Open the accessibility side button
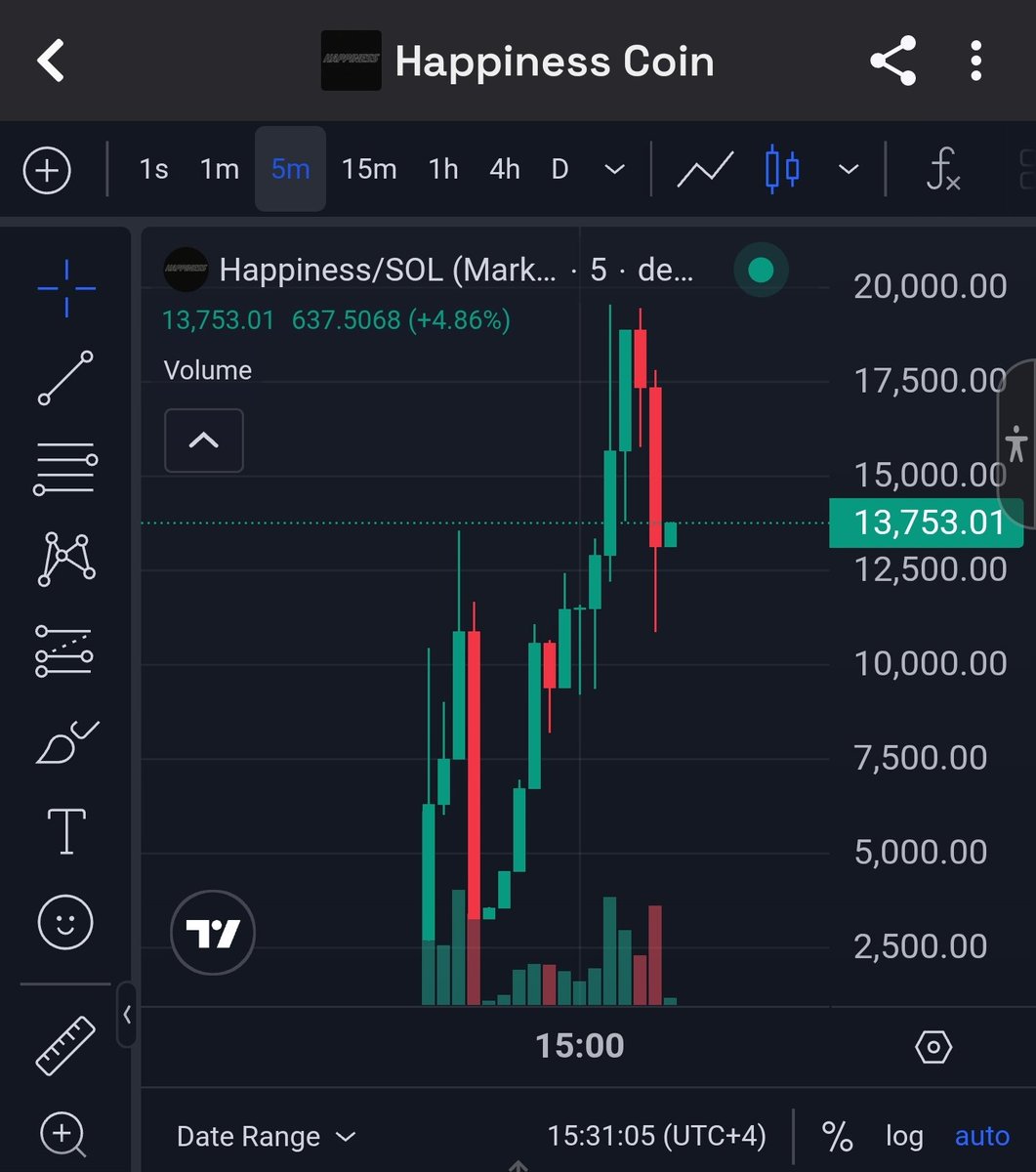The height and width of the screenshot is (1172, 1036). [1015, 445]
